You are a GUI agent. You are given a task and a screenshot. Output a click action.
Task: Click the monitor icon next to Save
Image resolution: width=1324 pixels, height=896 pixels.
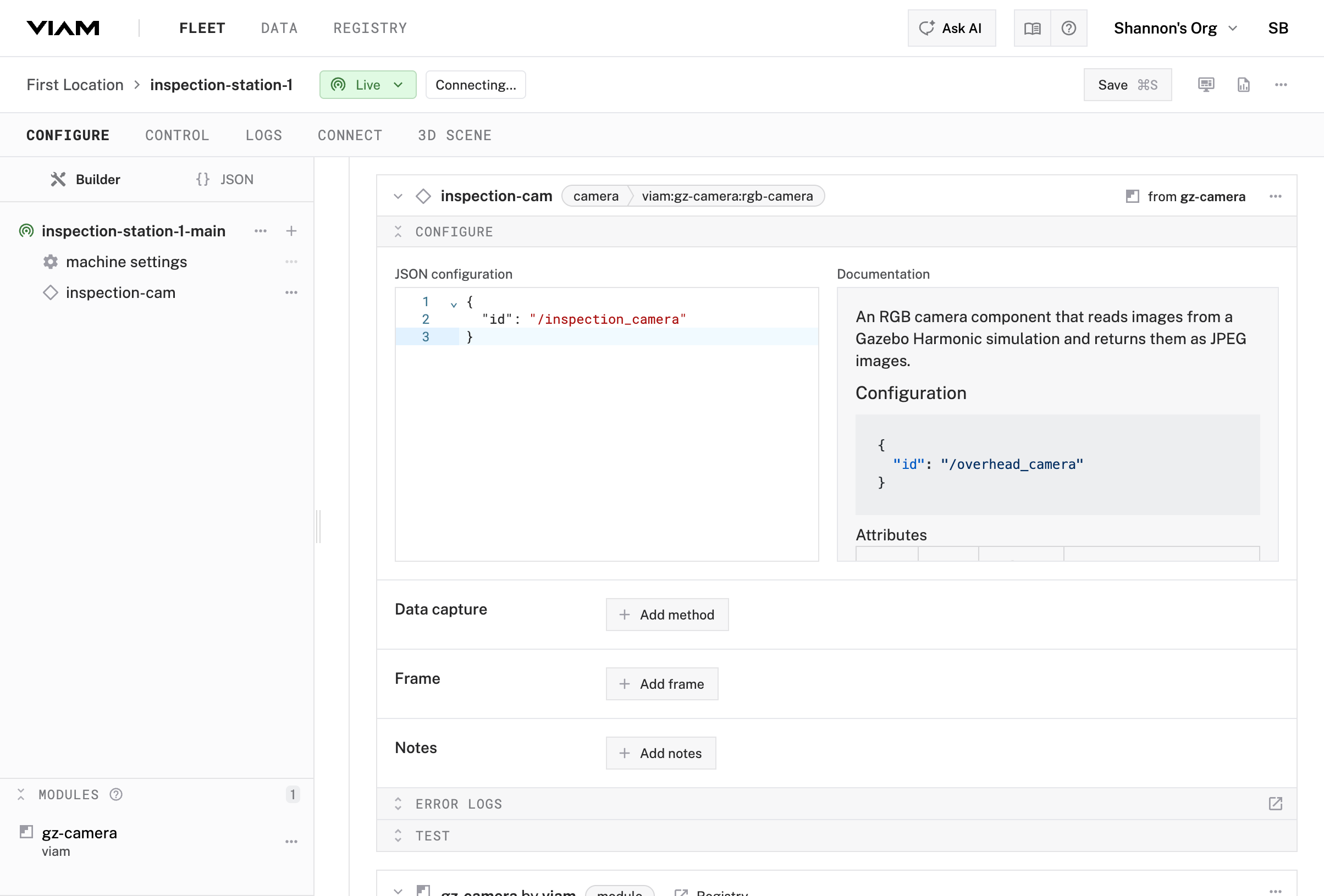[x=1205, y=85]
